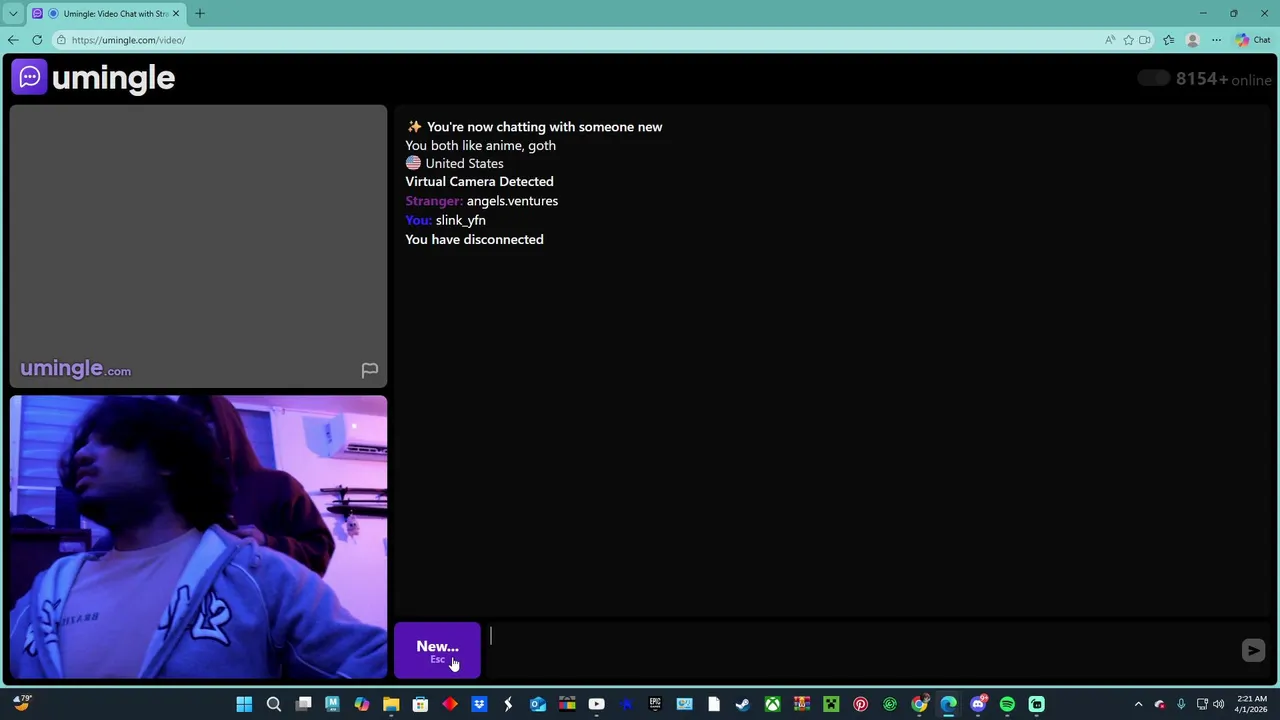Click the camera icon in address bar
The width and height of the screenshot is (1280, 720).
click(1145, 40)
